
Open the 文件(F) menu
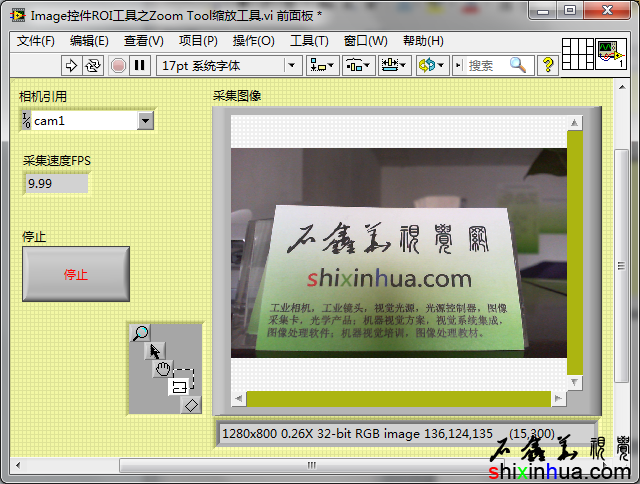(36, 41)
